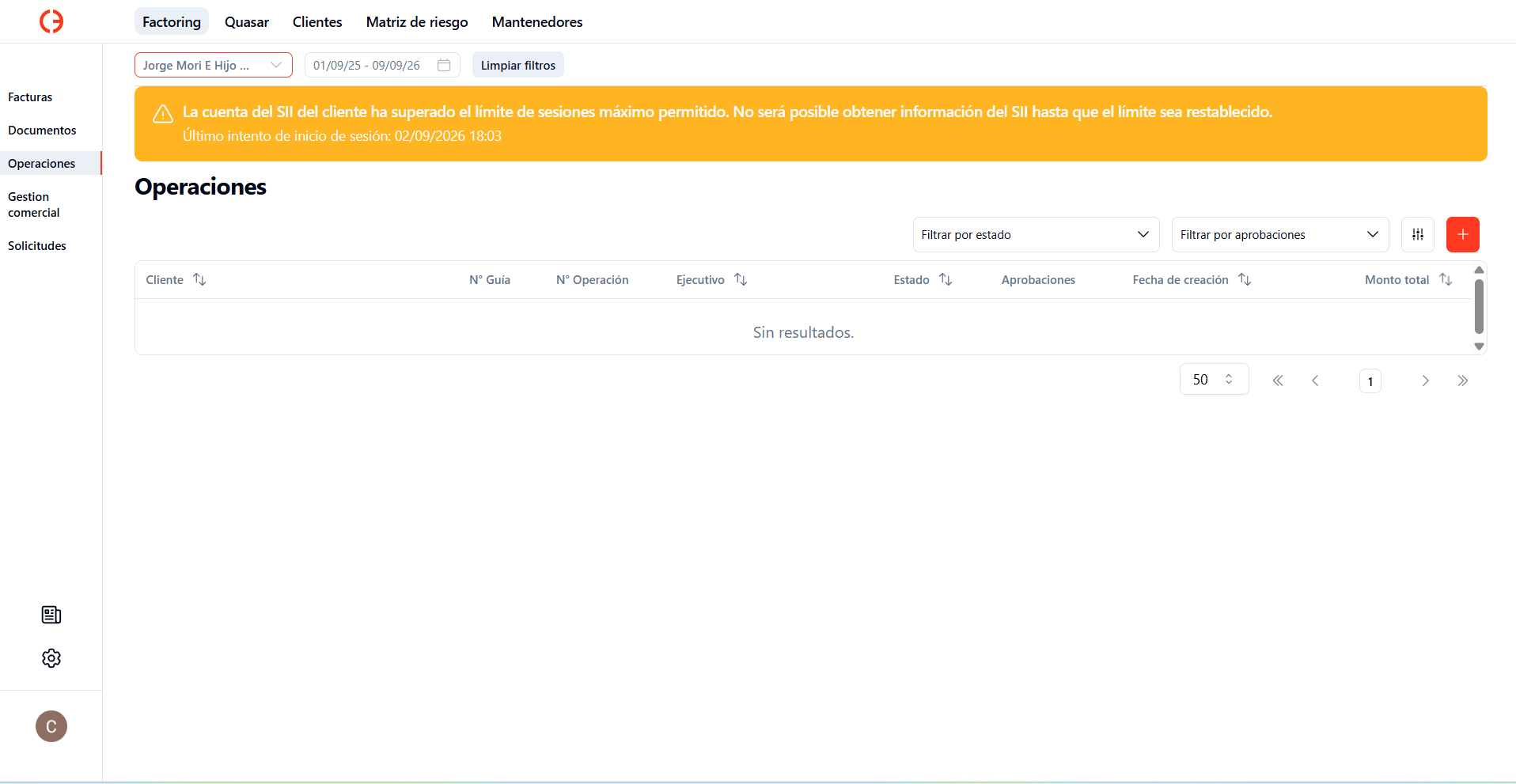Go to Facturas in sidebar

[x=30, y=97]
